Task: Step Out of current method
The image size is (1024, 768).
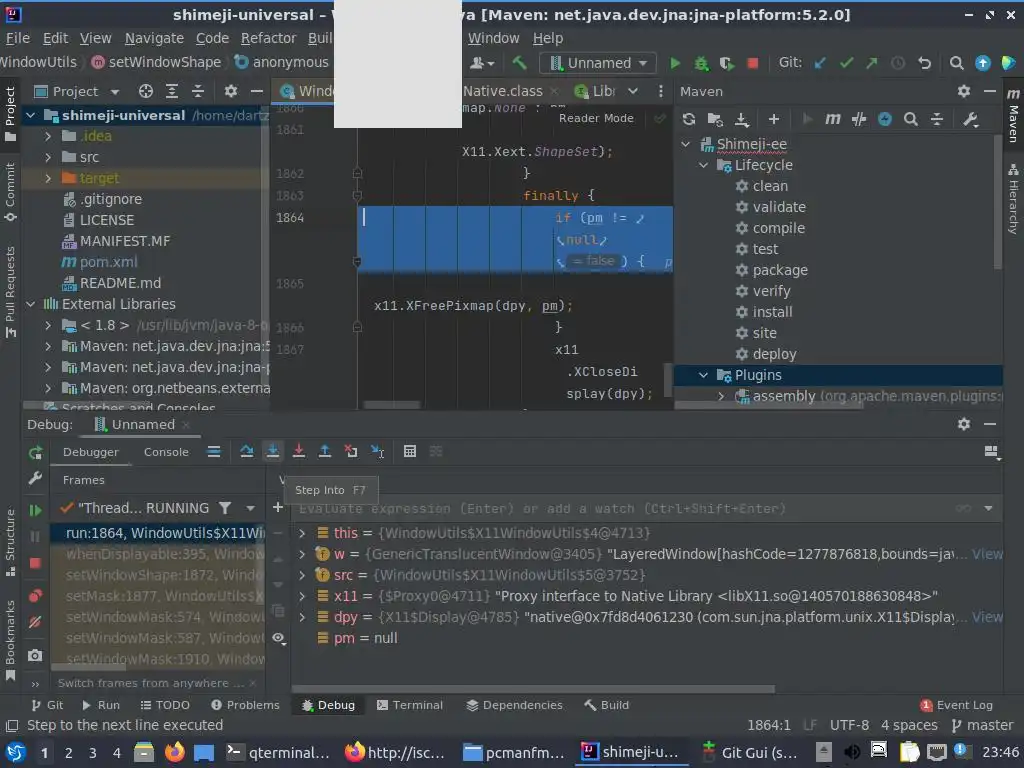Action: point(325,451)
